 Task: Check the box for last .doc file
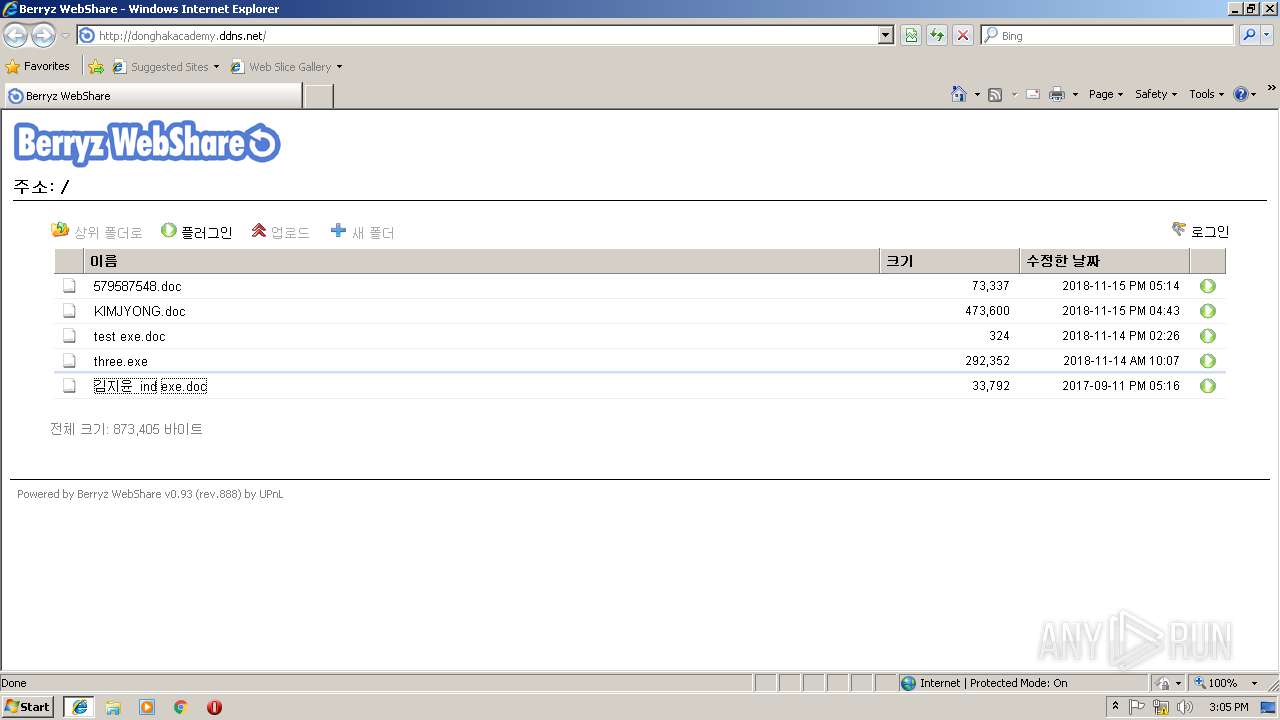point(69,386)
